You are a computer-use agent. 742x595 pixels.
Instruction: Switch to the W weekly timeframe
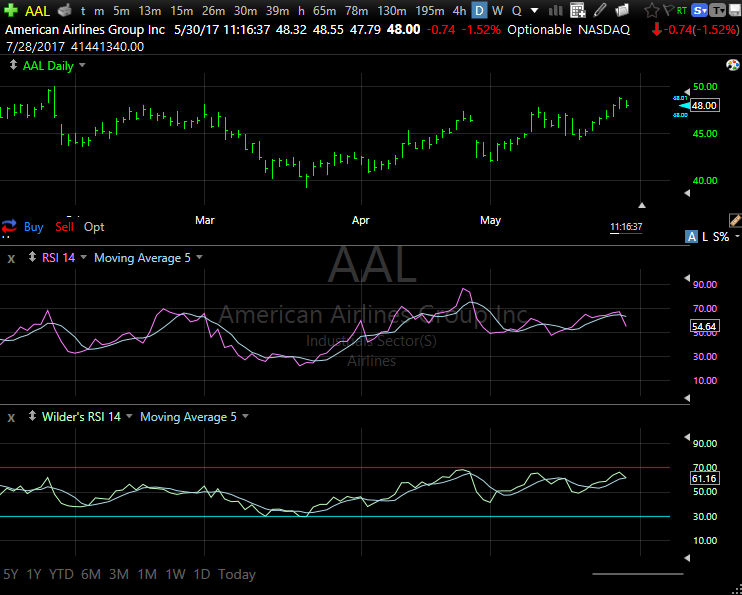click(x=497, y=10)
